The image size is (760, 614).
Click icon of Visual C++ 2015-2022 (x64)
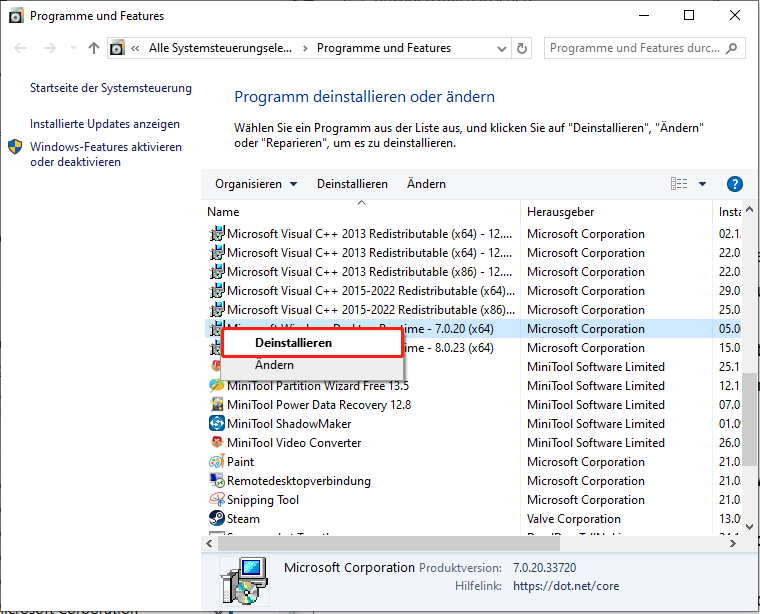(x=217, y=291)
